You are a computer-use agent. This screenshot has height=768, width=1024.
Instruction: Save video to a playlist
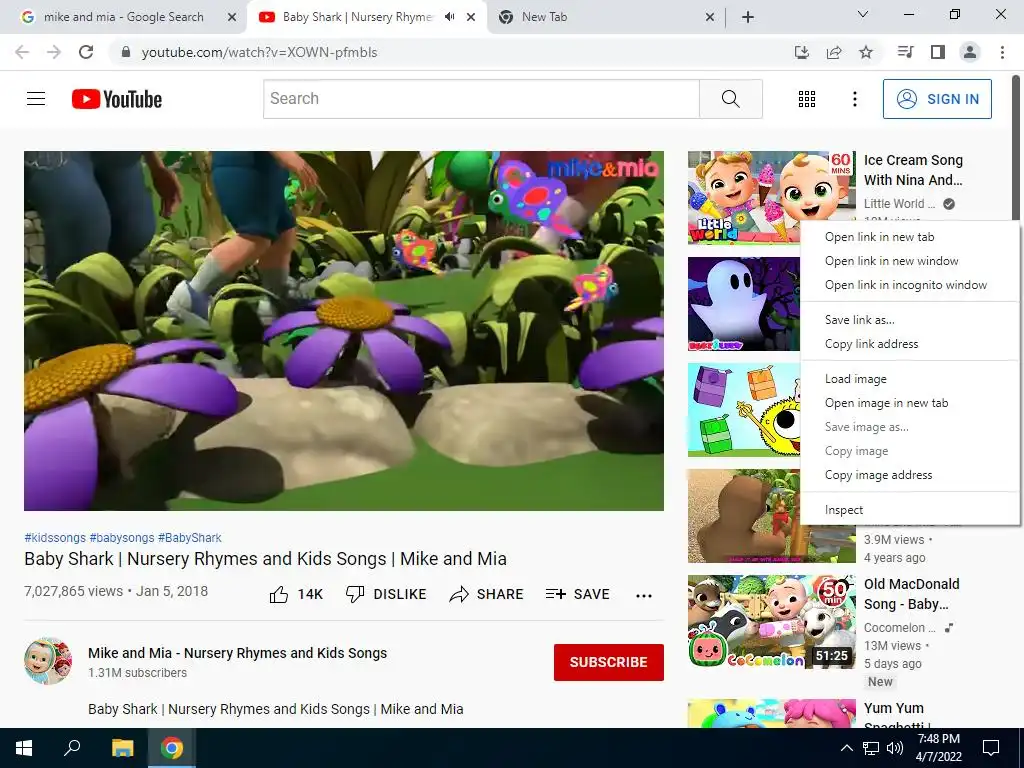[577, 594]
